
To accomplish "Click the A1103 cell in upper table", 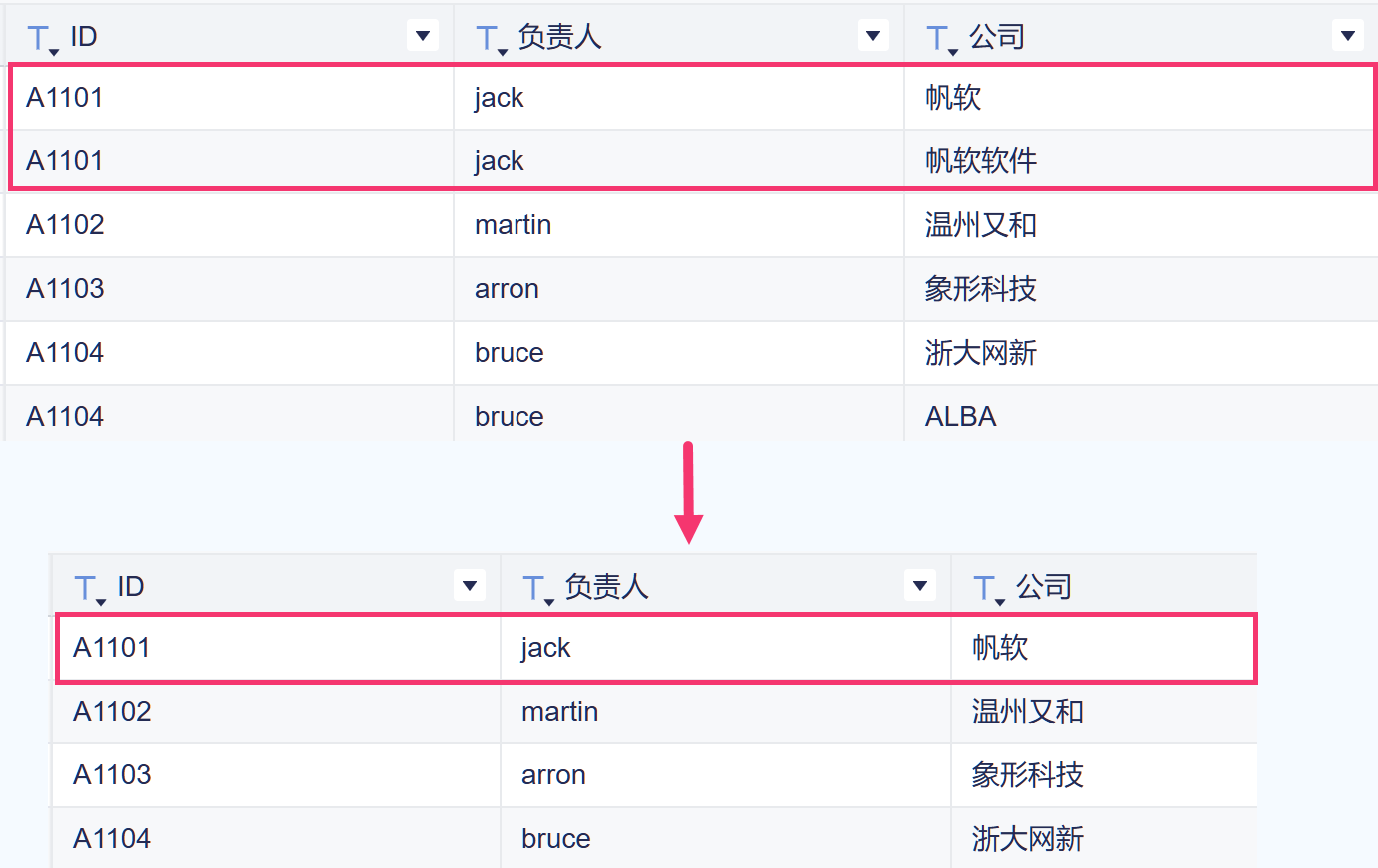I will [66, 289].
